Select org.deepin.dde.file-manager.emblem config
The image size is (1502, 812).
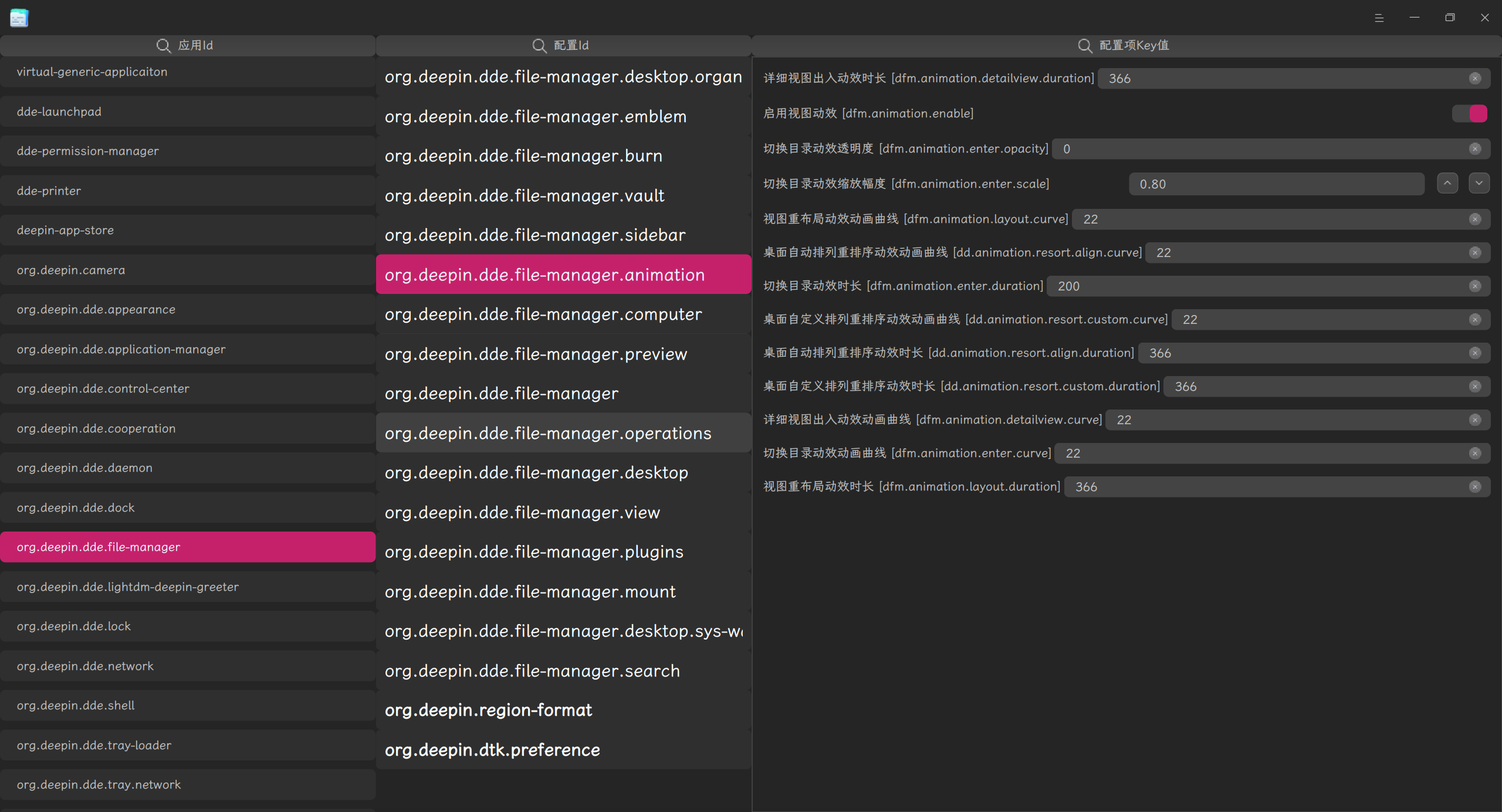tap(563, 116)
